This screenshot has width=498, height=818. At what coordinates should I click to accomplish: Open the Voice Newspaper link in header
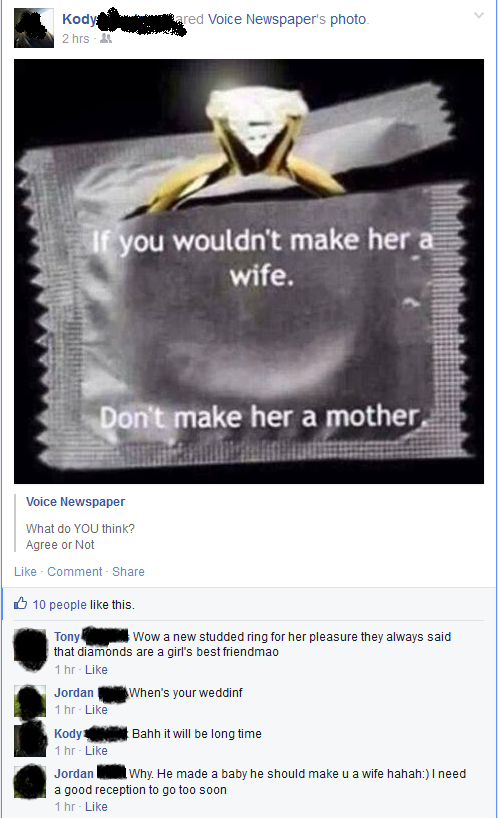click(x=266, y=19)
